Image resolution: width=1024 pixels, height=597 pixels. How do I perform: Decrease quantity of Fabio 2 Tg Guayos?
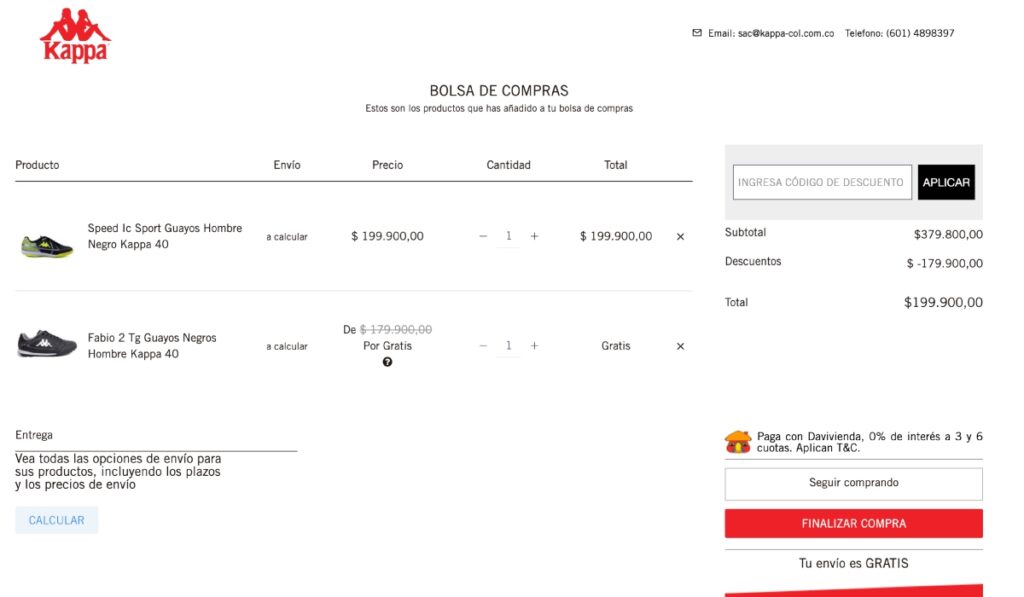coord(483,346)
